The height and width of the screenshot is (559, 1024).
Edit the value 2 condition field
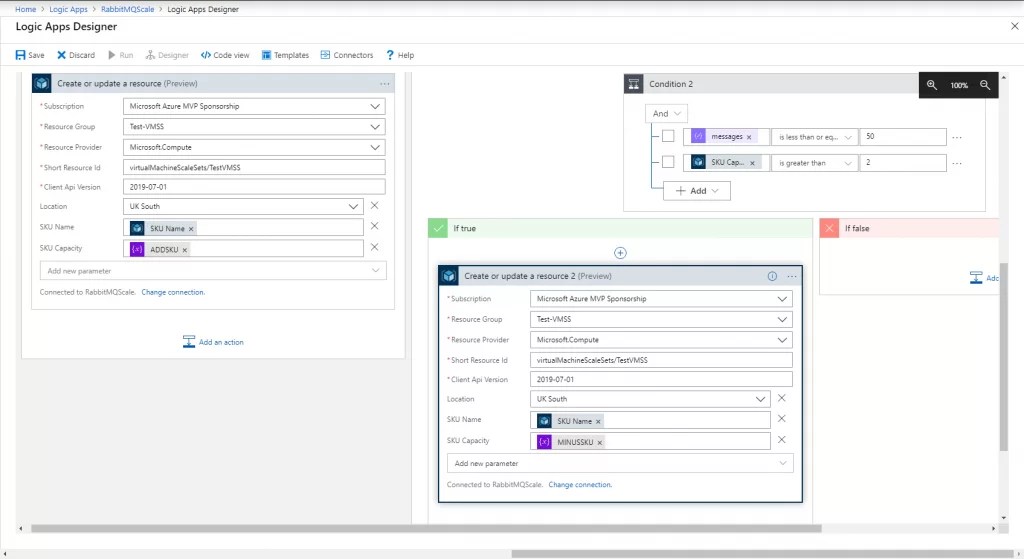click(x=903, y=163)
